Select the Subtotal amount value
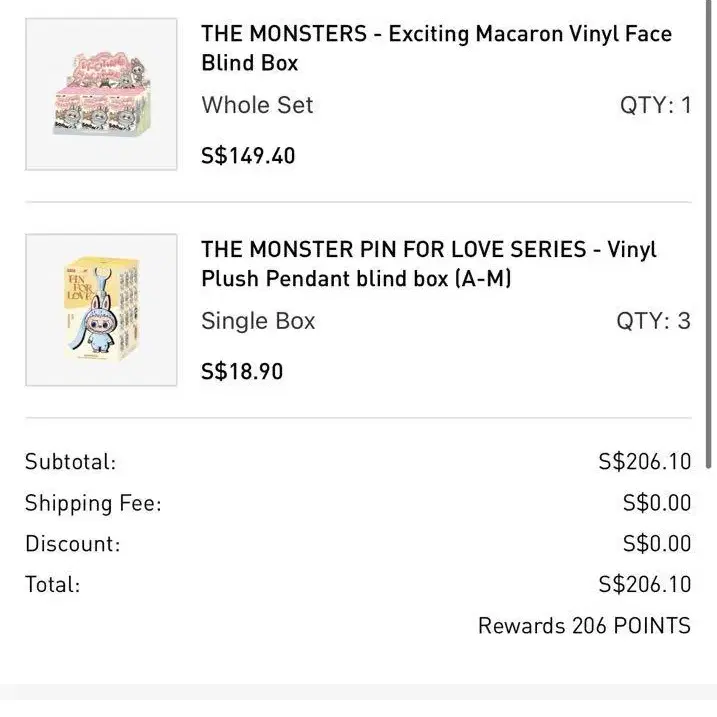717x717 pixels. (644, 462)
